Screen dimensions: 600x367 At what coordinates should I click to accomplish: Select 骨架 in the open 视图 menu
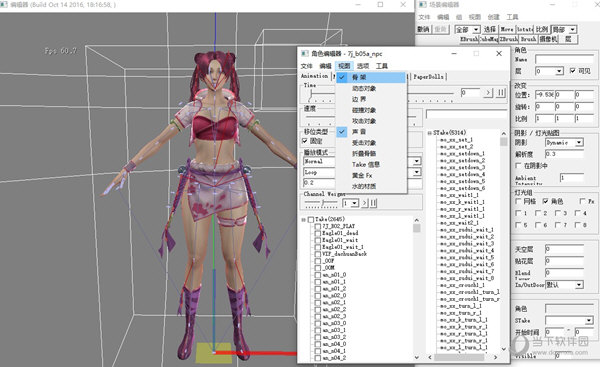[x=370, y=77]
